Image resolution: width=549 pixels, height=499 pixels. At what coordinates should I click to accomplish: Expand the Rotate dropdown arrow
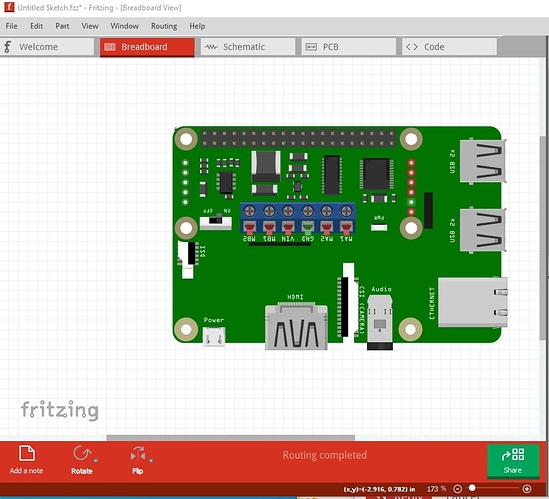pyautogui.click(x=96, y=460)
